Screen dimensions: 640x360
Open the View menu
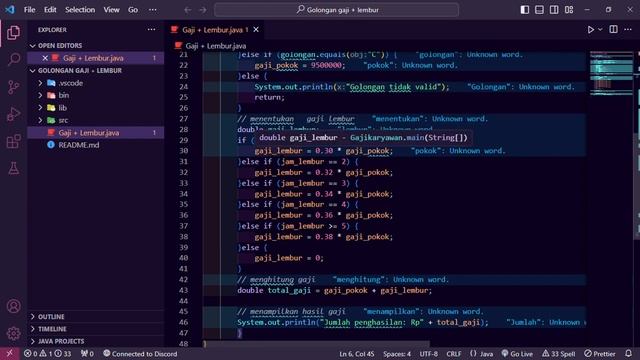pyautogui.click(x=111, y=10)
